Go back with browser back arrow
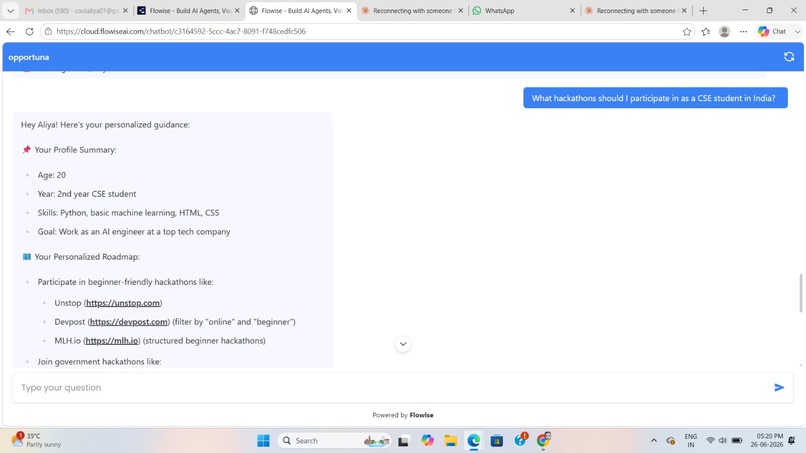 (x=10, y=31)
